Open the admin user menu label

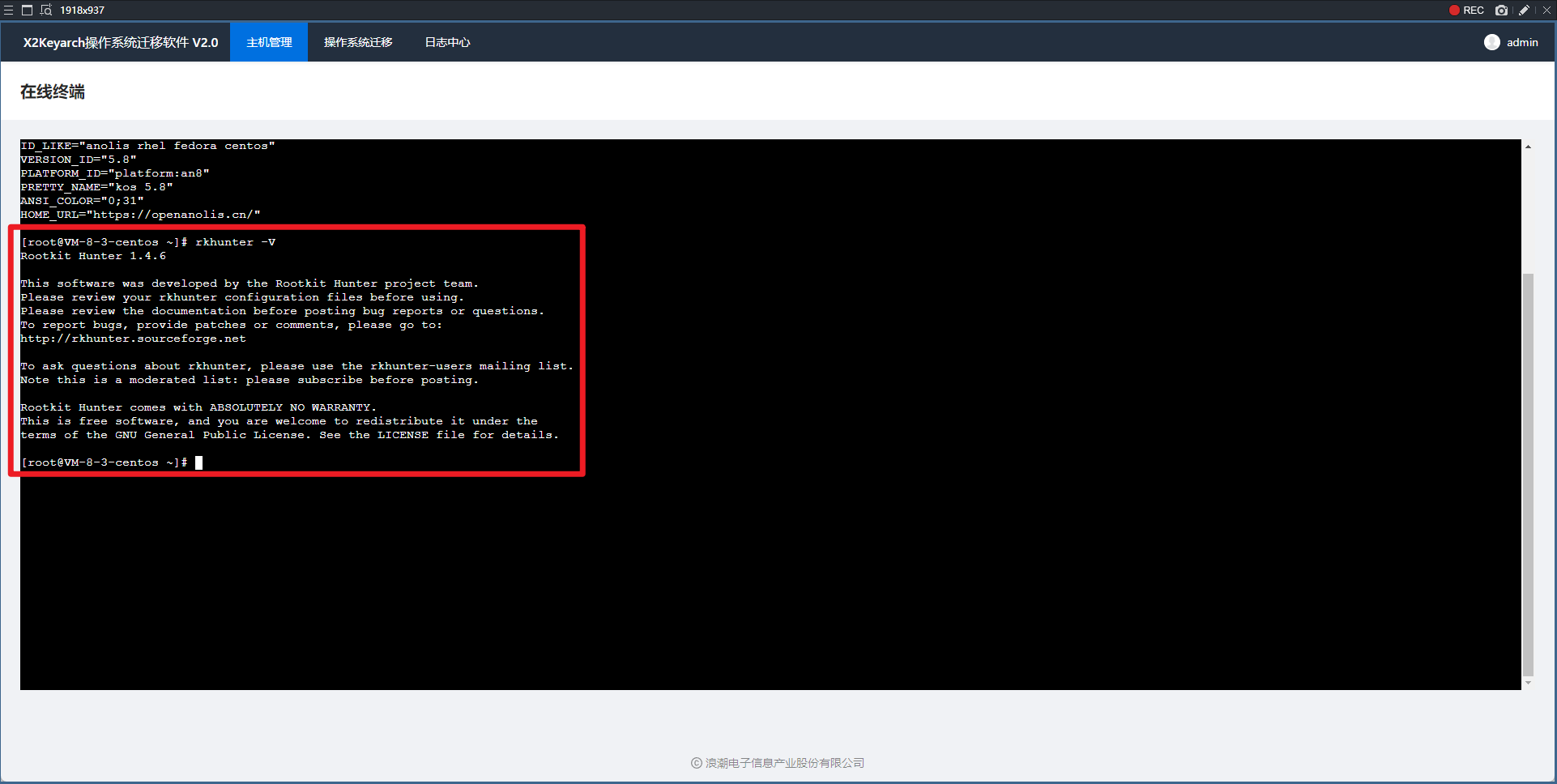coord(1522,42)
